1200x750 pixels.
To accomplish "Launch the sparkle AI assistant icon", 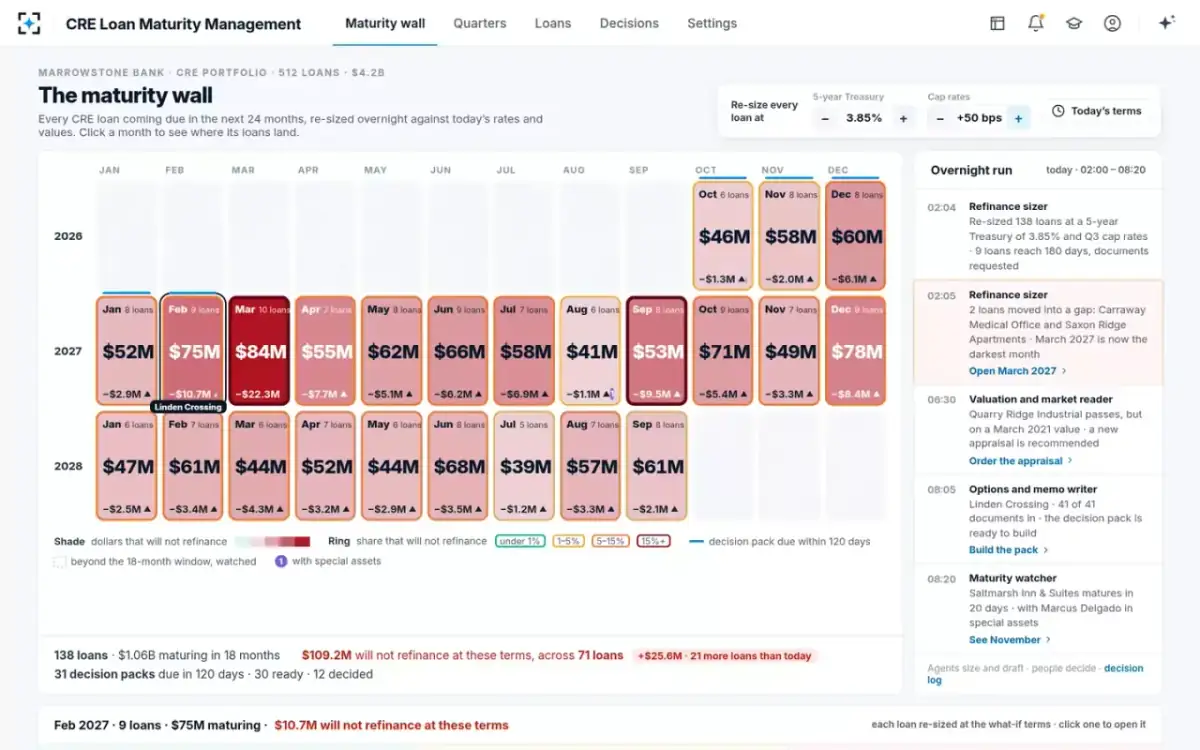I will point(1166,23).
